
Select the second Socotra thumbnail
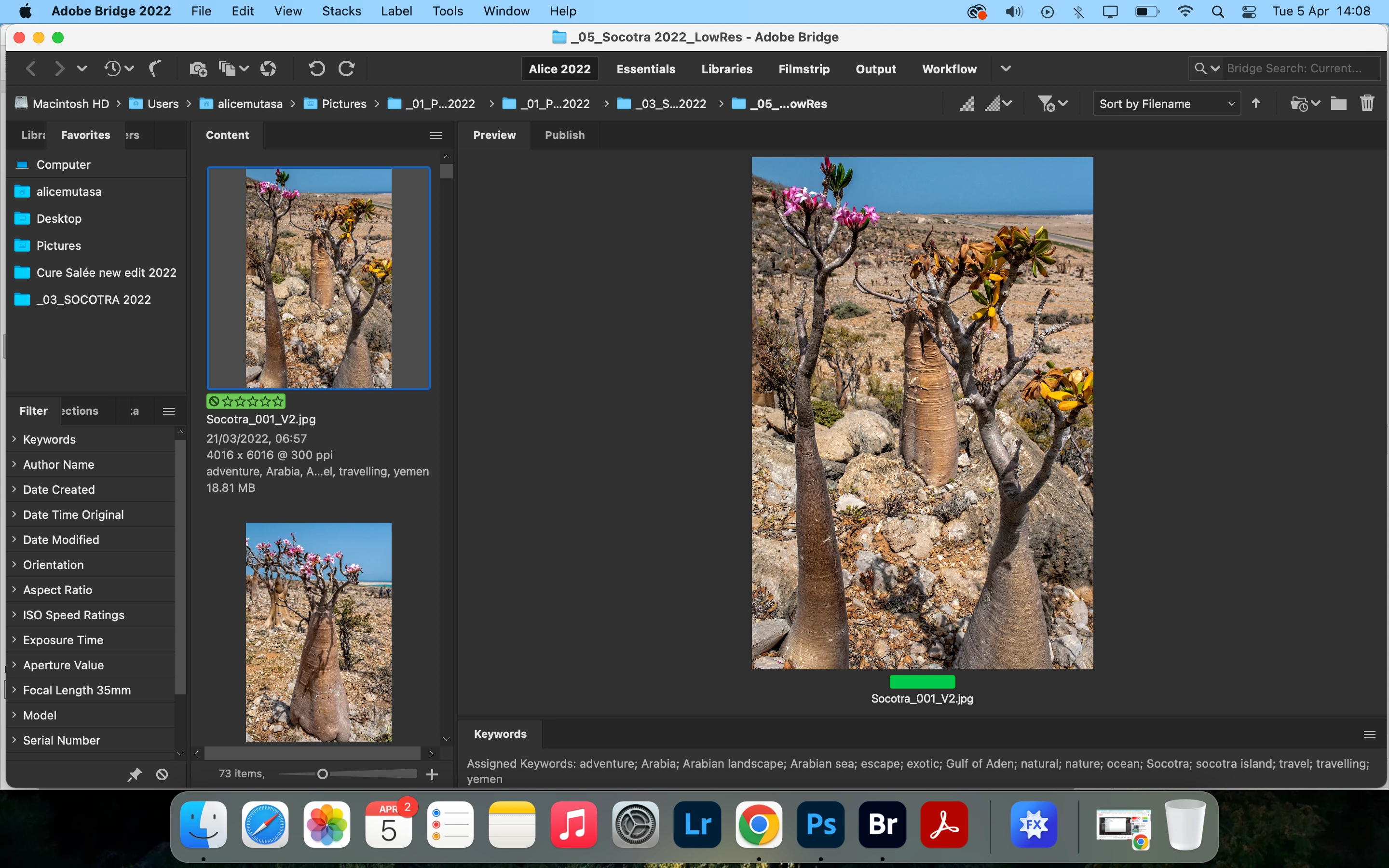(318, 632)
